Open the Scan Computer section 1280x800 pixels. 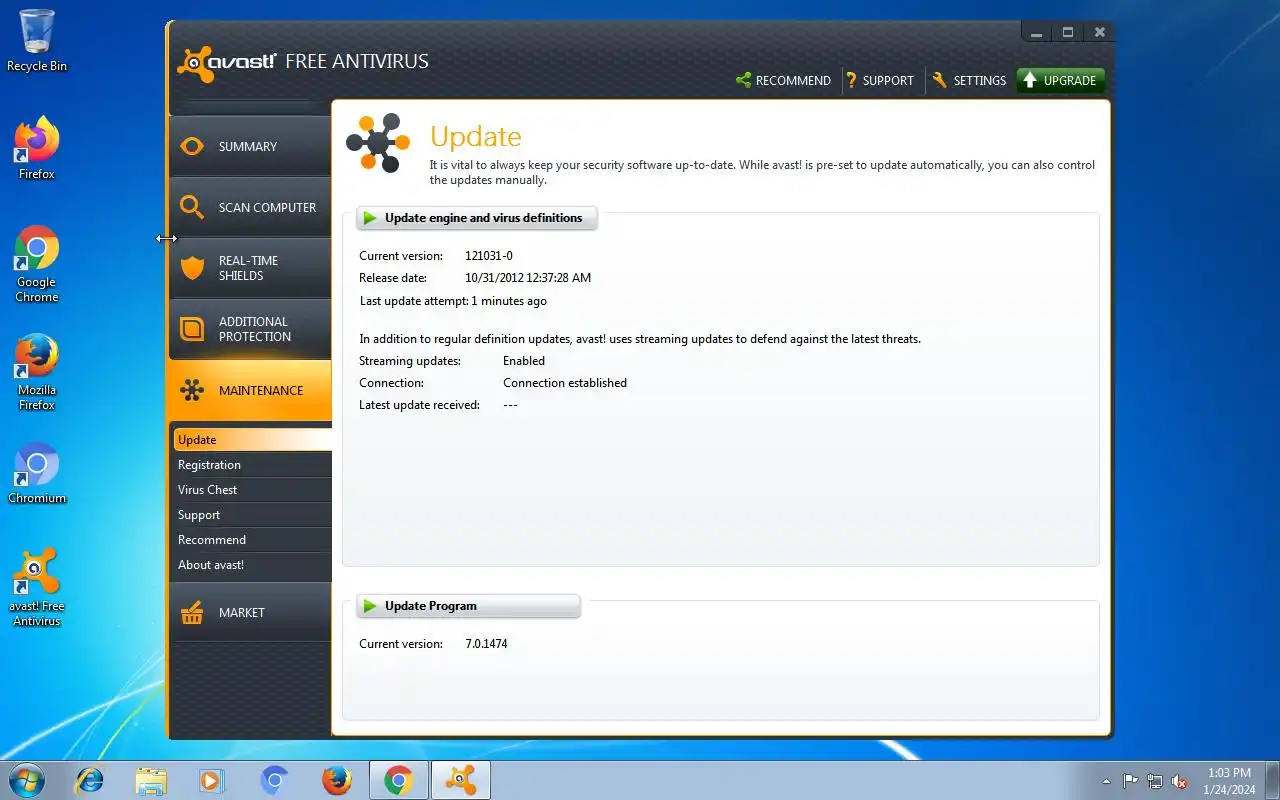pyautogui.click(x=250, y=207)
